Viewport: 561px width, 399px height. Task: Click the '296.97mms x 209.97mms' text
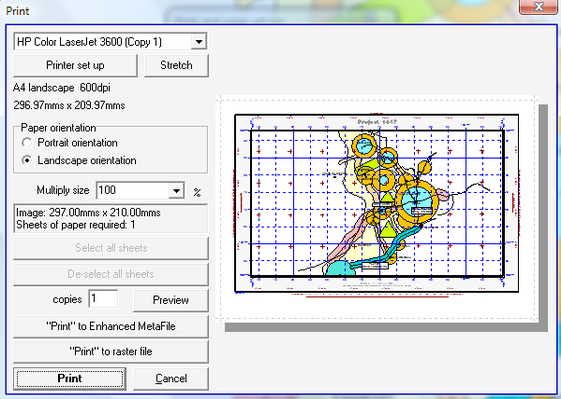pyautogui.click(x=69, y=106)
